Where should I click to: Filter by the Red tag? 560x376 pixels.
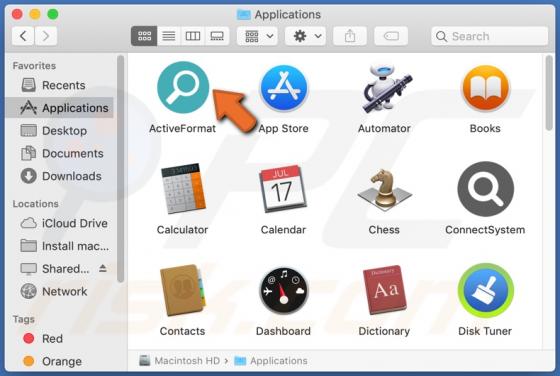tap(59, 339)
